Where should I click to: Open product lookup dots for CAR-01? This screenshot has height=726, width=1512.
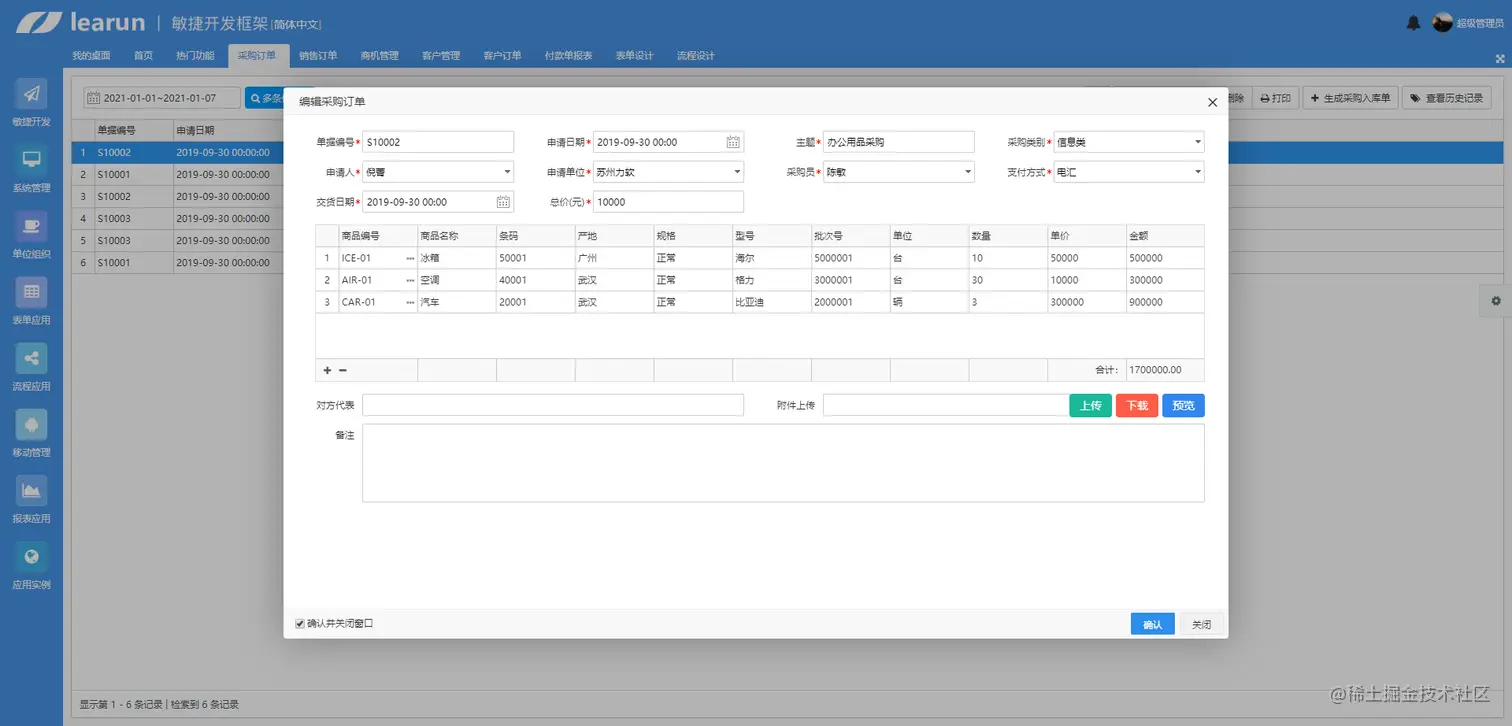(x=410, y=302)
